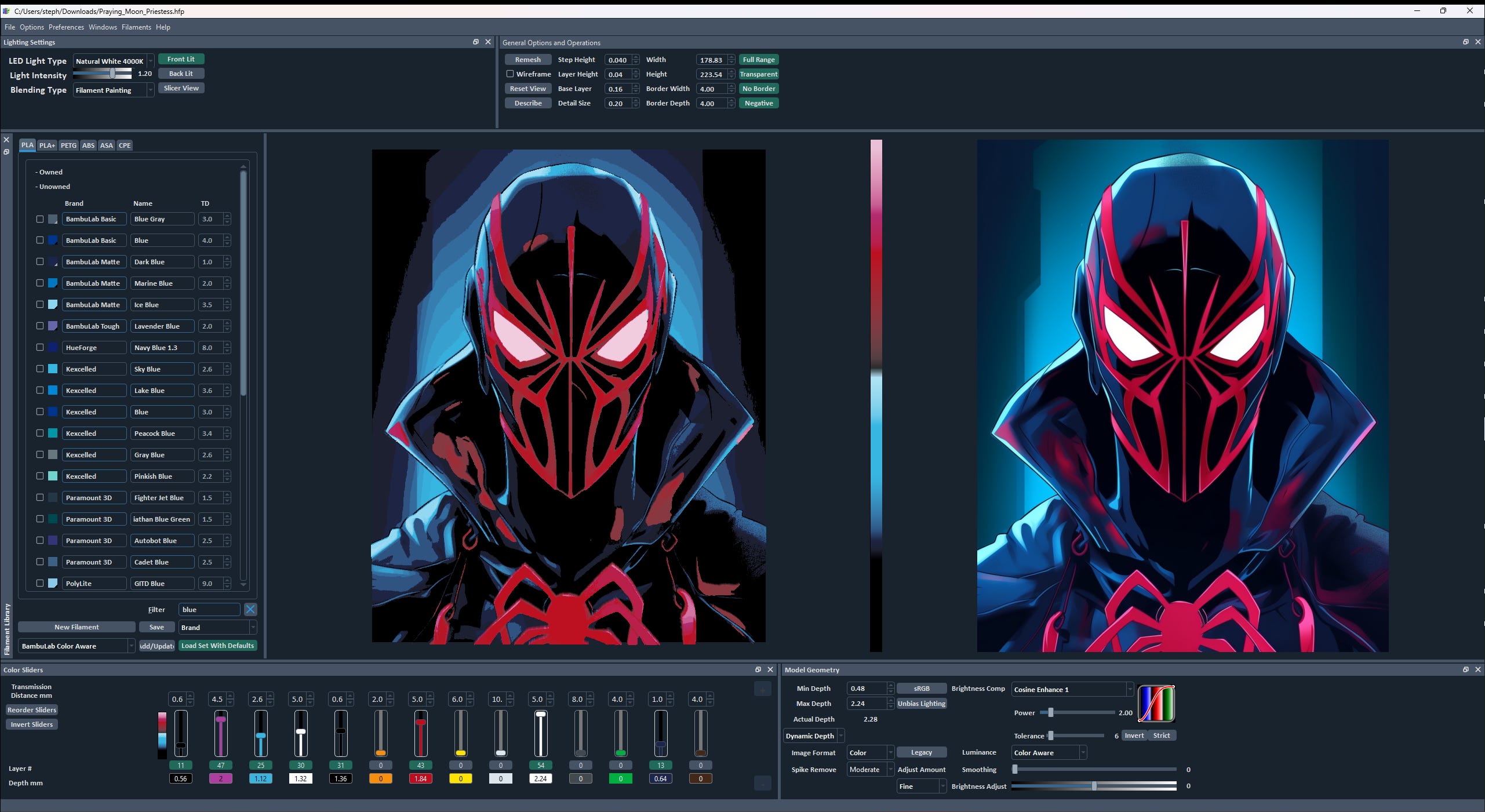This screenshot has width=1485, height=812.
Task: Float the General Options panel
Action: (1465, 42)
